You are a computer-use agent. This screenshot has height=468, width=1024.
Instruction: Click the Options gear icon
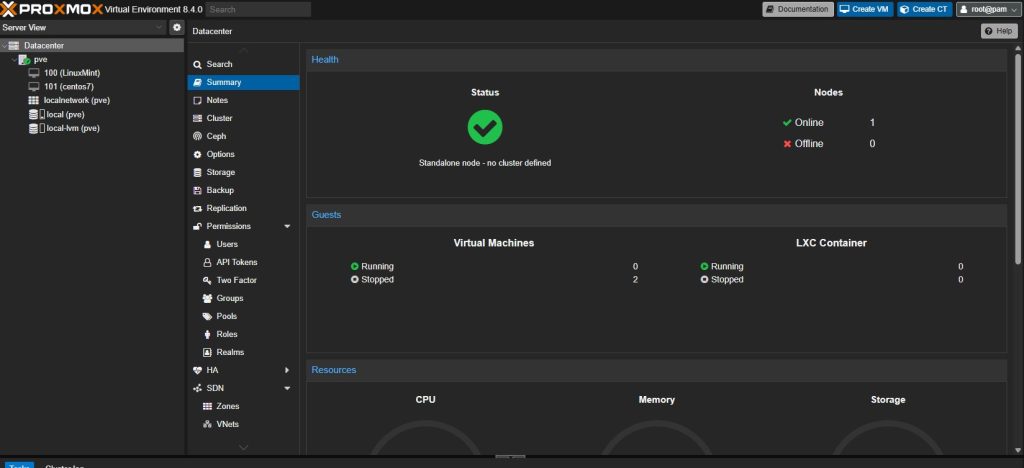pos(197,155)
